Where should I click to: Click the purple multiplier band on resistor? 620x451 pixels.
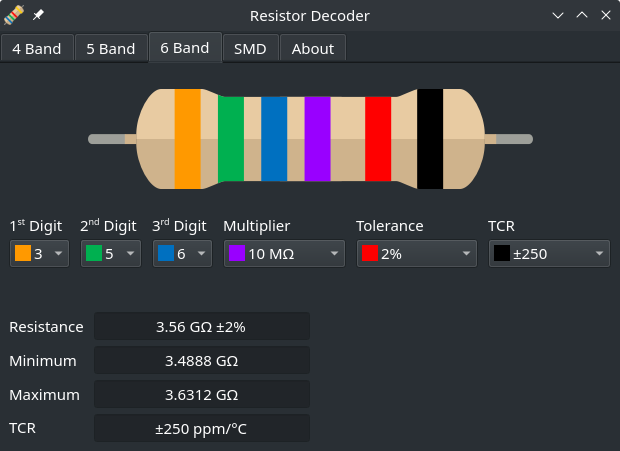point(317,139)
